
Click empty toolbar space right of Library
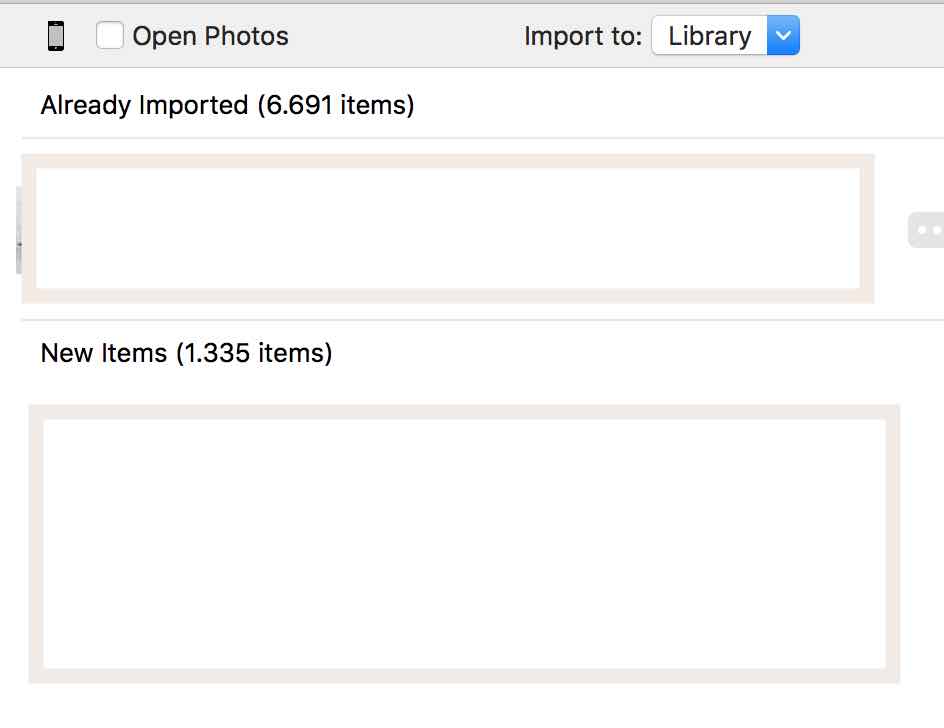coord(870,36)
